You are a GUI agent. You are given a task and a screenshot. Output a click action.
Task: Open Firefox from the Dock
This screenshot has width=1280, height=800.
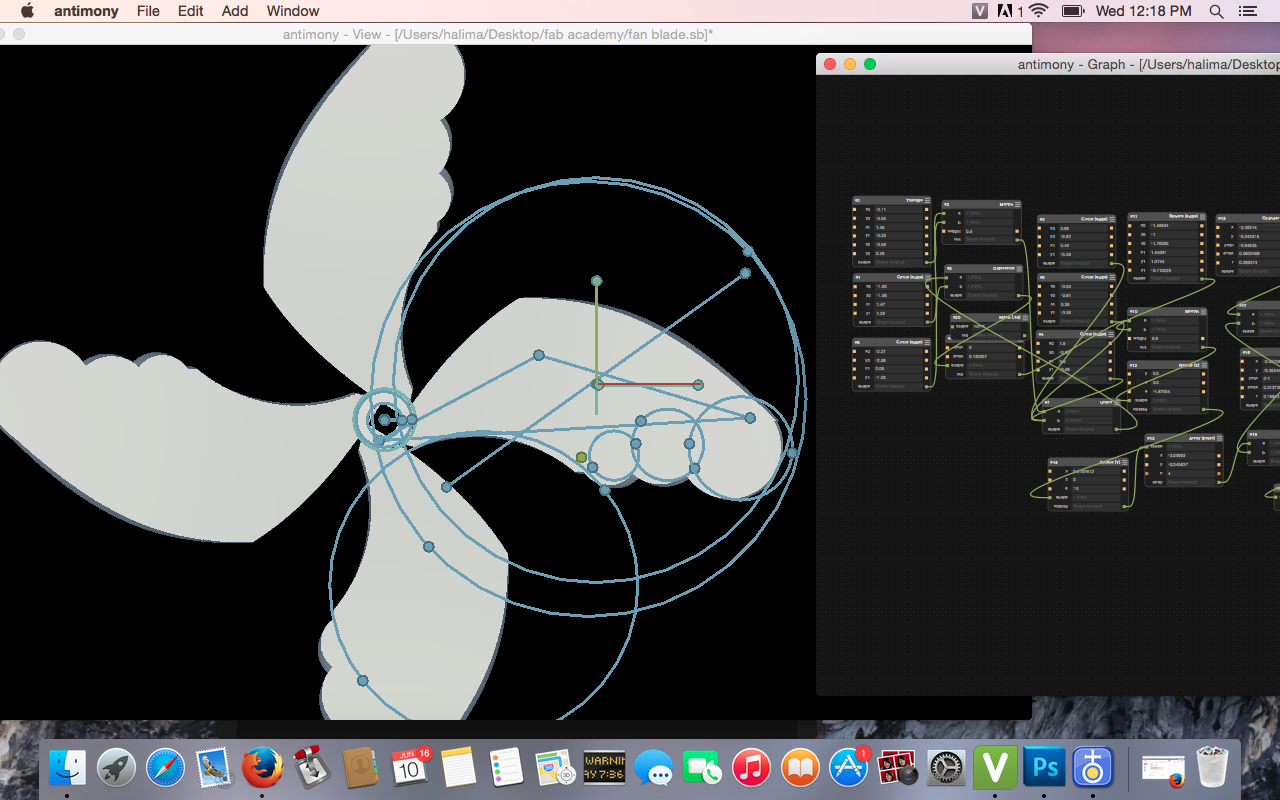click(x=262, y=768)
